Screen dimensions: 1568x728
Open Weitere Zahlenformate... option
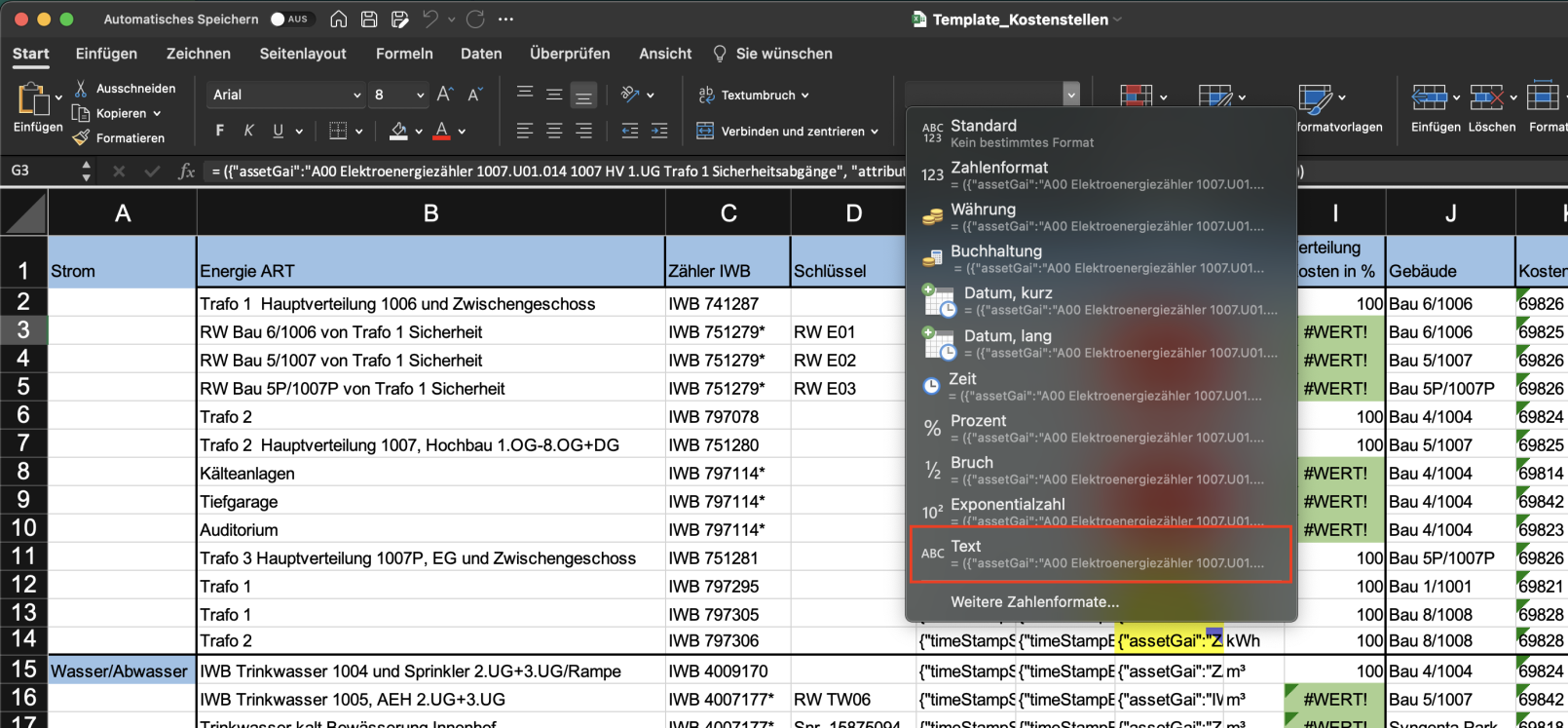(x=1034, y=602)
